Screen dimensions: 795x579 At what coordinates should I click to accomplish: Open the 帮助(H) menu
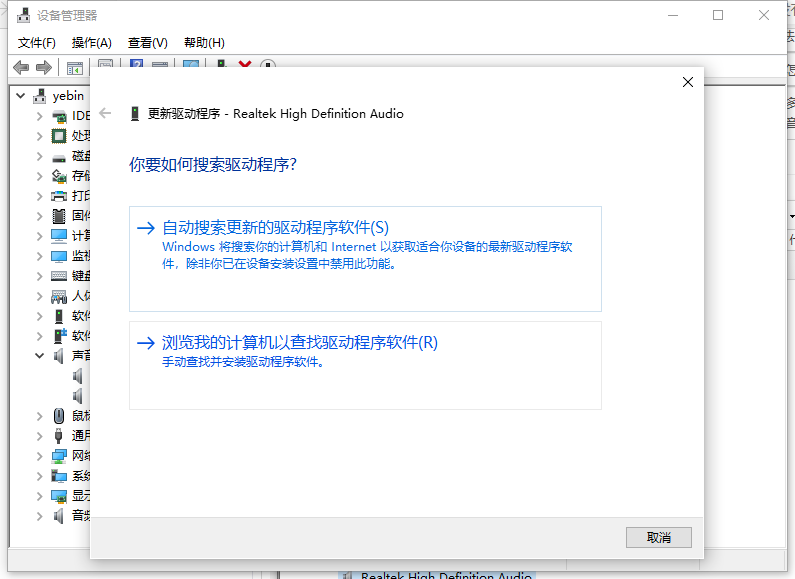tap(204, 43)
